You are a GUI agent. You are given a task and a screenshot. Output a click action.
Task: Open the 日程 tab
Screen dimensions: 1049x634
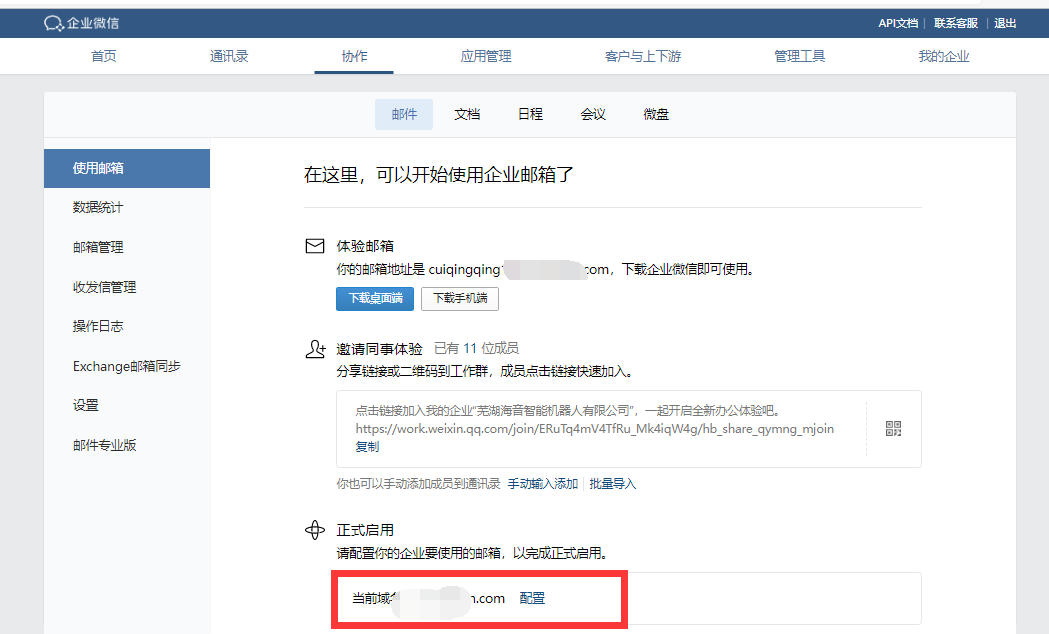coord(530,114)
